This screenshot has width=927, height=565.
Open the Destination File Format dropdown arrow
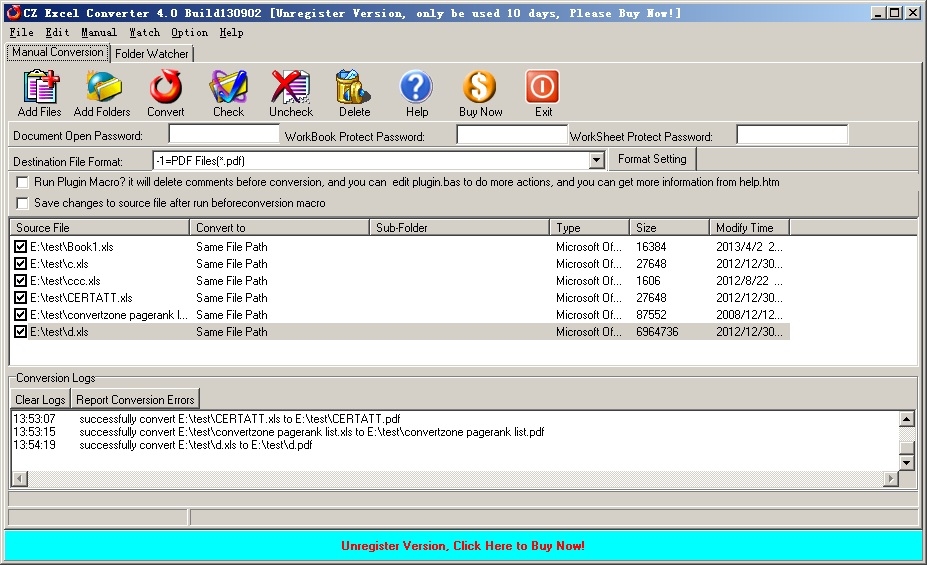pyautogui.click(x=597, y=160)
